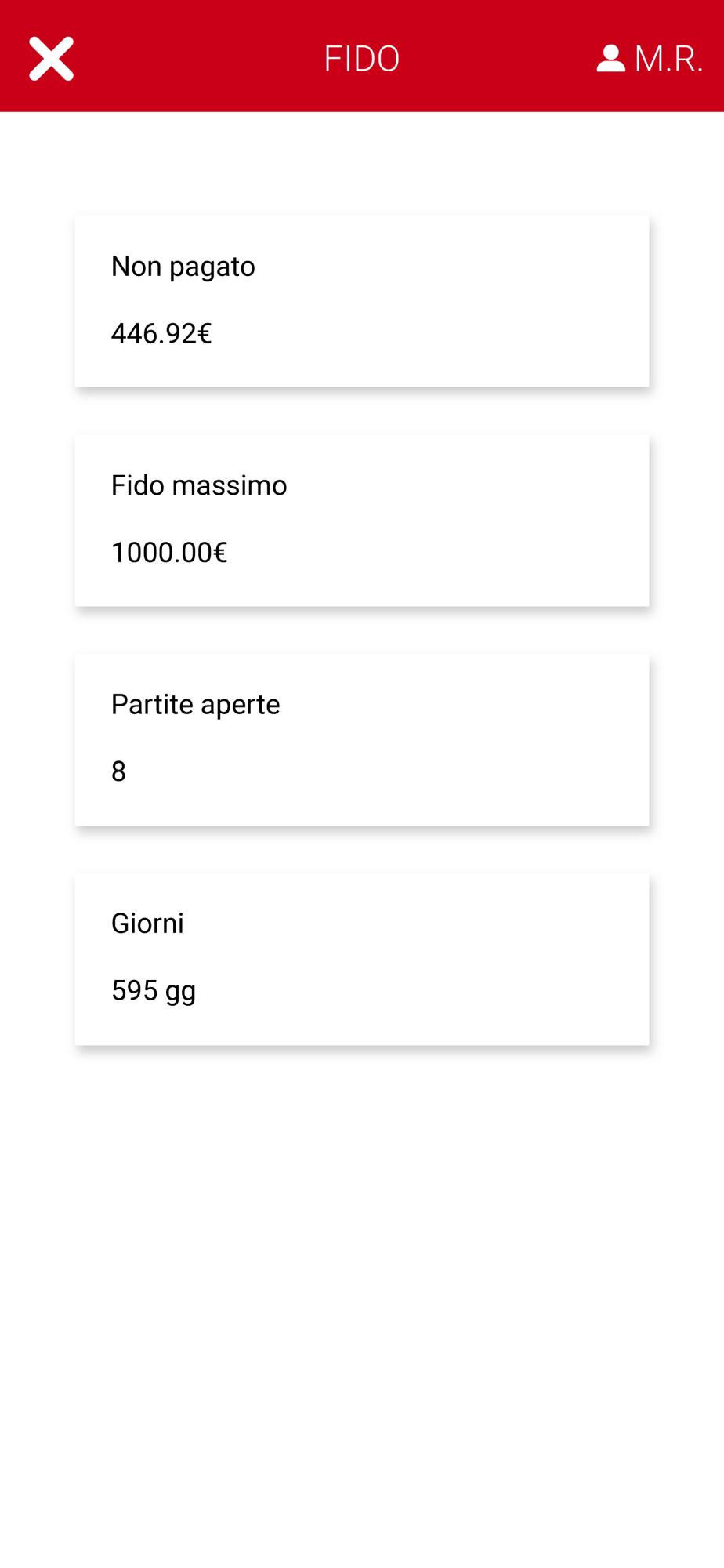This screenshot has height=1568, width=724.
Task: Select the Partite aperte label
Action: (x=196, y=704)
